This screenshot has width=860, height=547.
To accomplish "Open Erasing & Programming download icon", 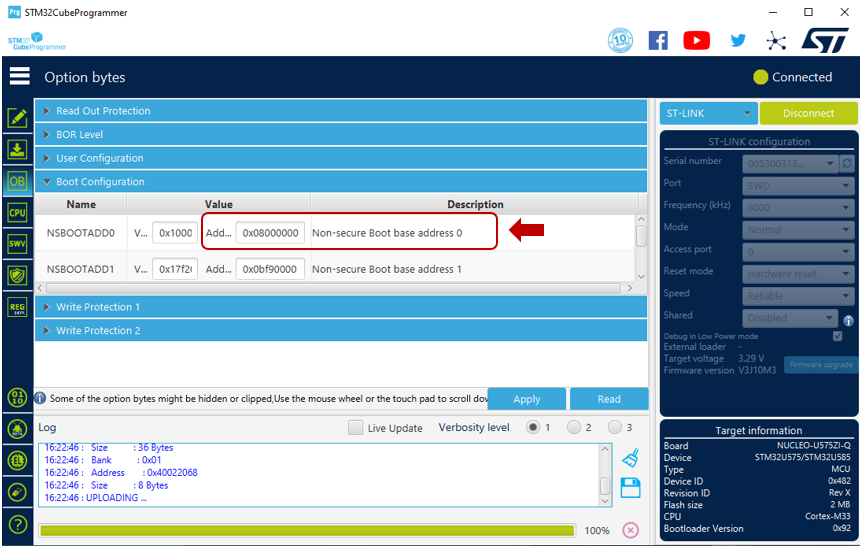I will tap(17, 149).
